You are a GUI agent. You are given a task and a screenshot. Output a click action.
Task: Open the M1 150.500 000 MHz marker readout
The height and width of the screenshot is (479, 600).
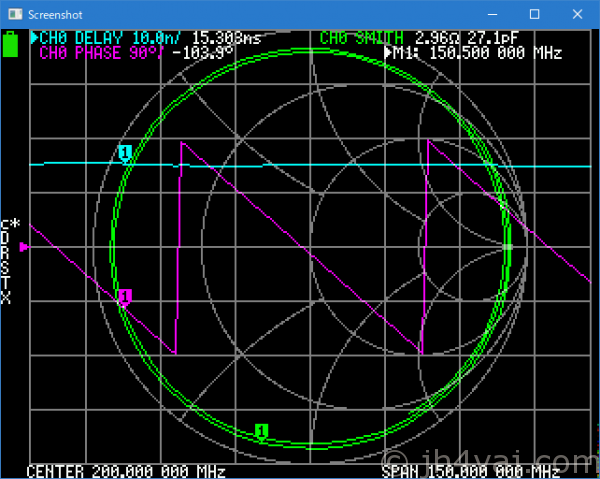pos(480,53)
